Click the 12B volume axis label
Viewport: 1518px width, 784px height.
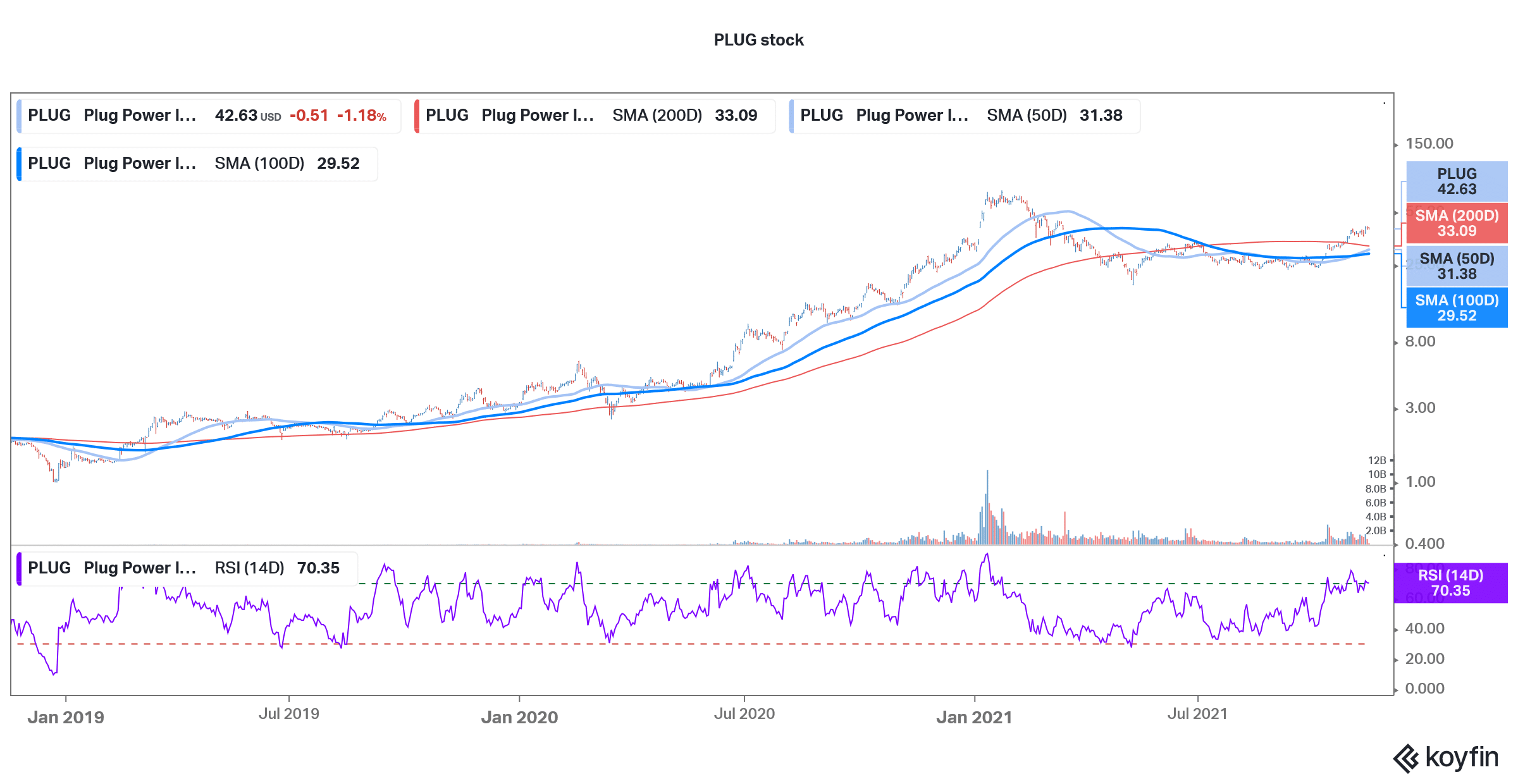click(x=1377, y=461)
